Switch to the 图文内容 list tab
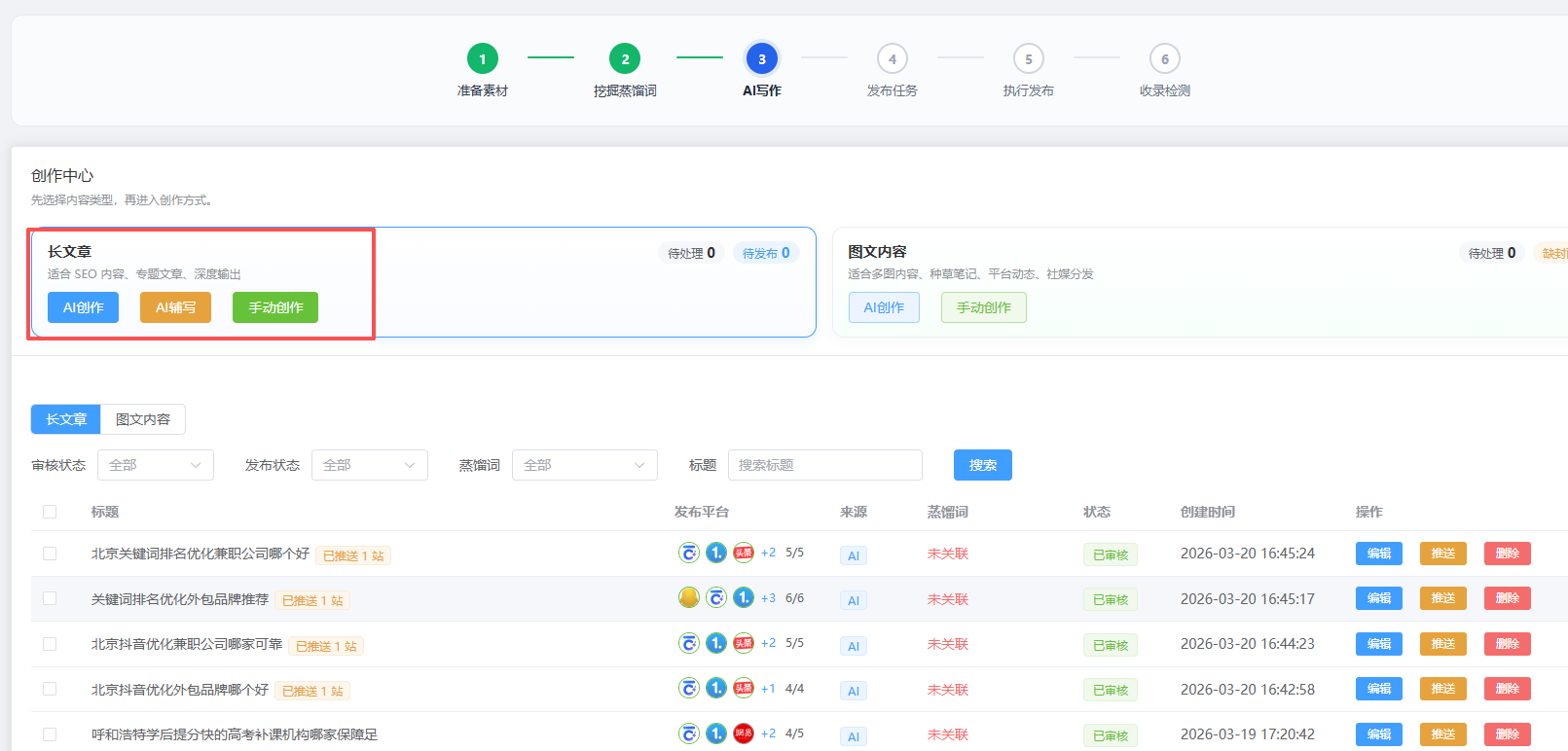The width and height of the screenshot is (1568, 751). [143, 419]
